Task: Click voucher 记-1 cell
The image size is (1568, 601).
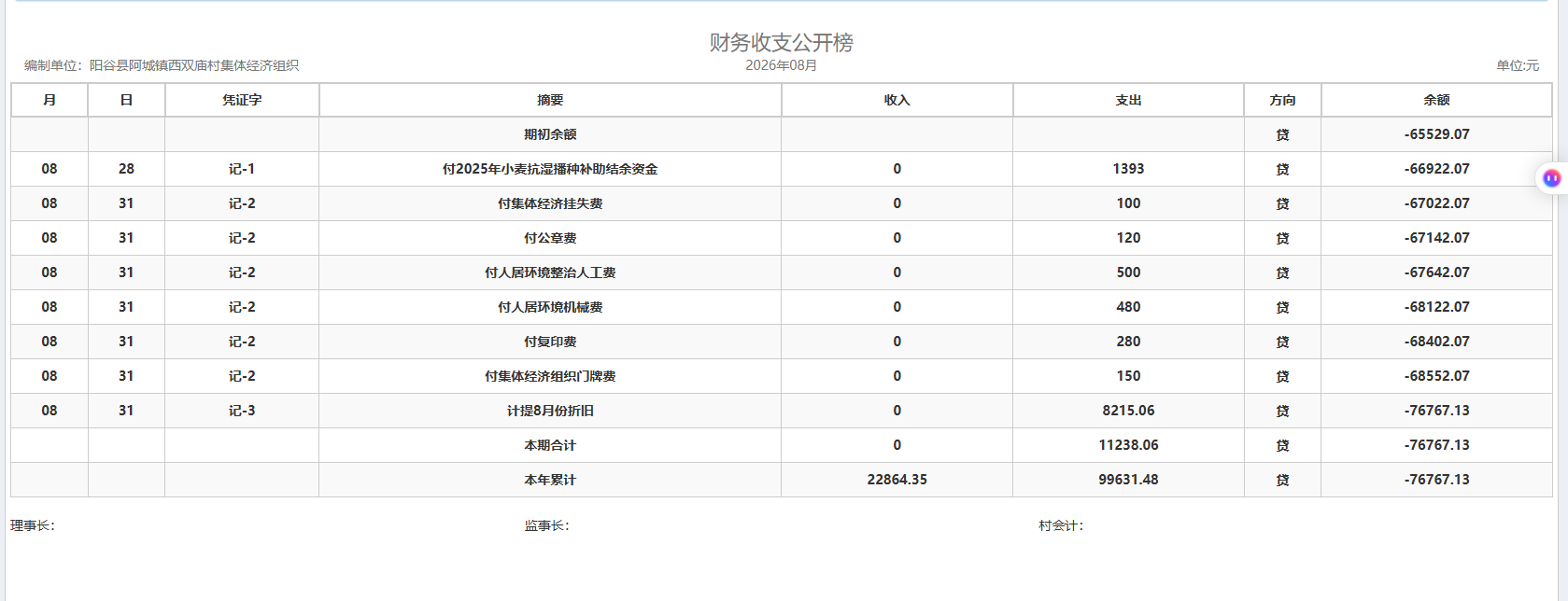Action: 242,169
